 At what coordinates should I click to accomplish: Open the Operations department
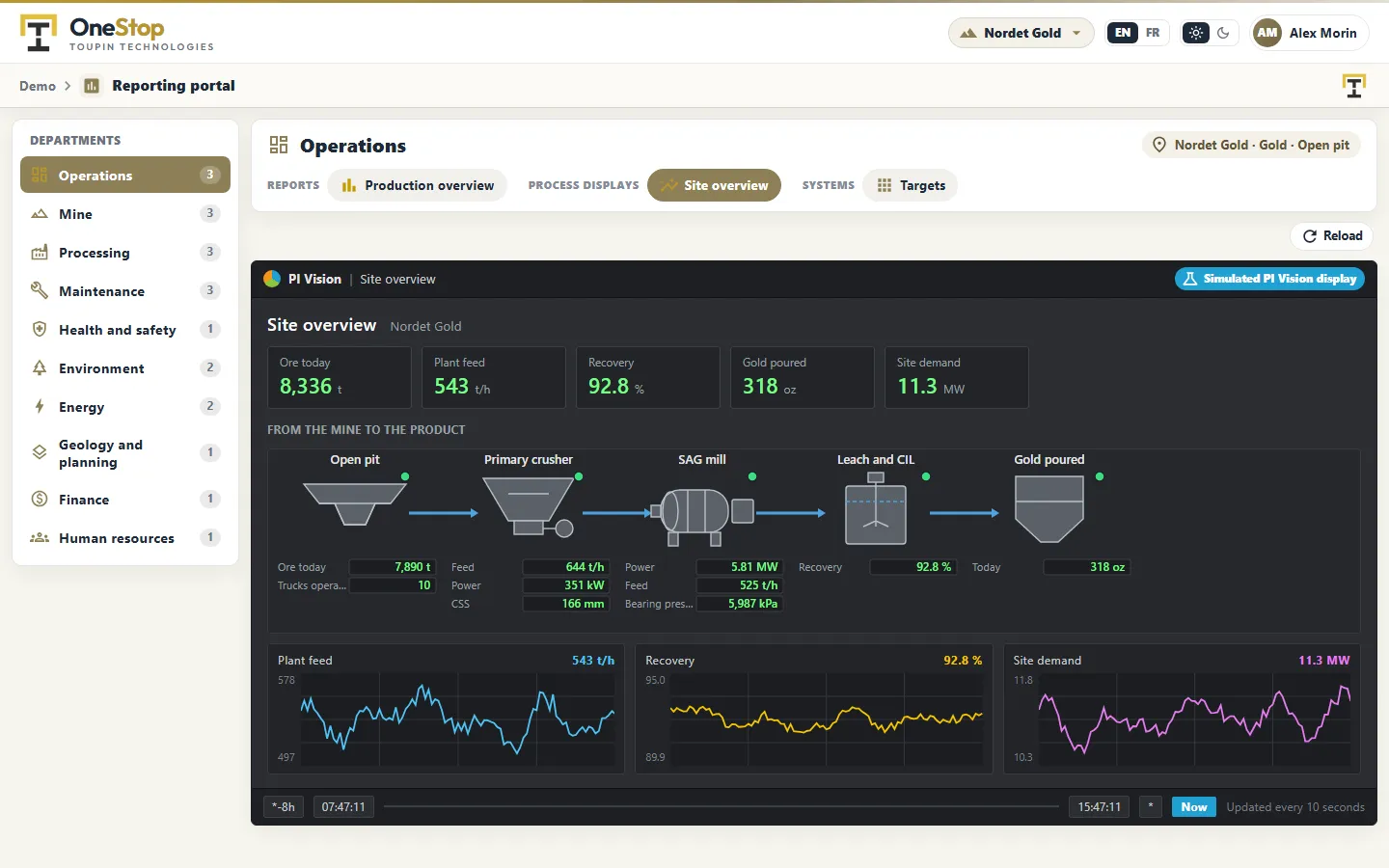click(x=125, y=175)
